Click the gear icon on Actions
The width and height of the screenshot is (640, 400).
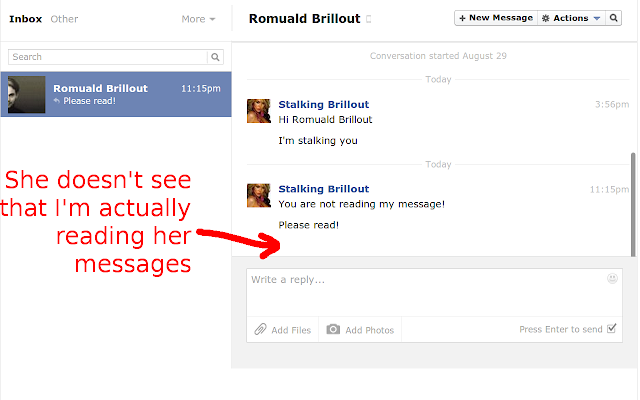(546, 18)
